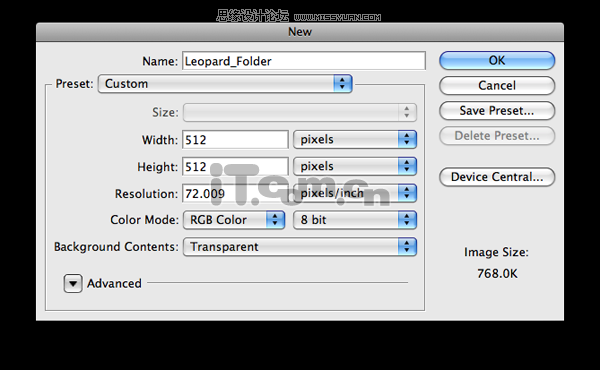Click the OK button
This screenshot has width=600, height=370.
click(497, 60)
